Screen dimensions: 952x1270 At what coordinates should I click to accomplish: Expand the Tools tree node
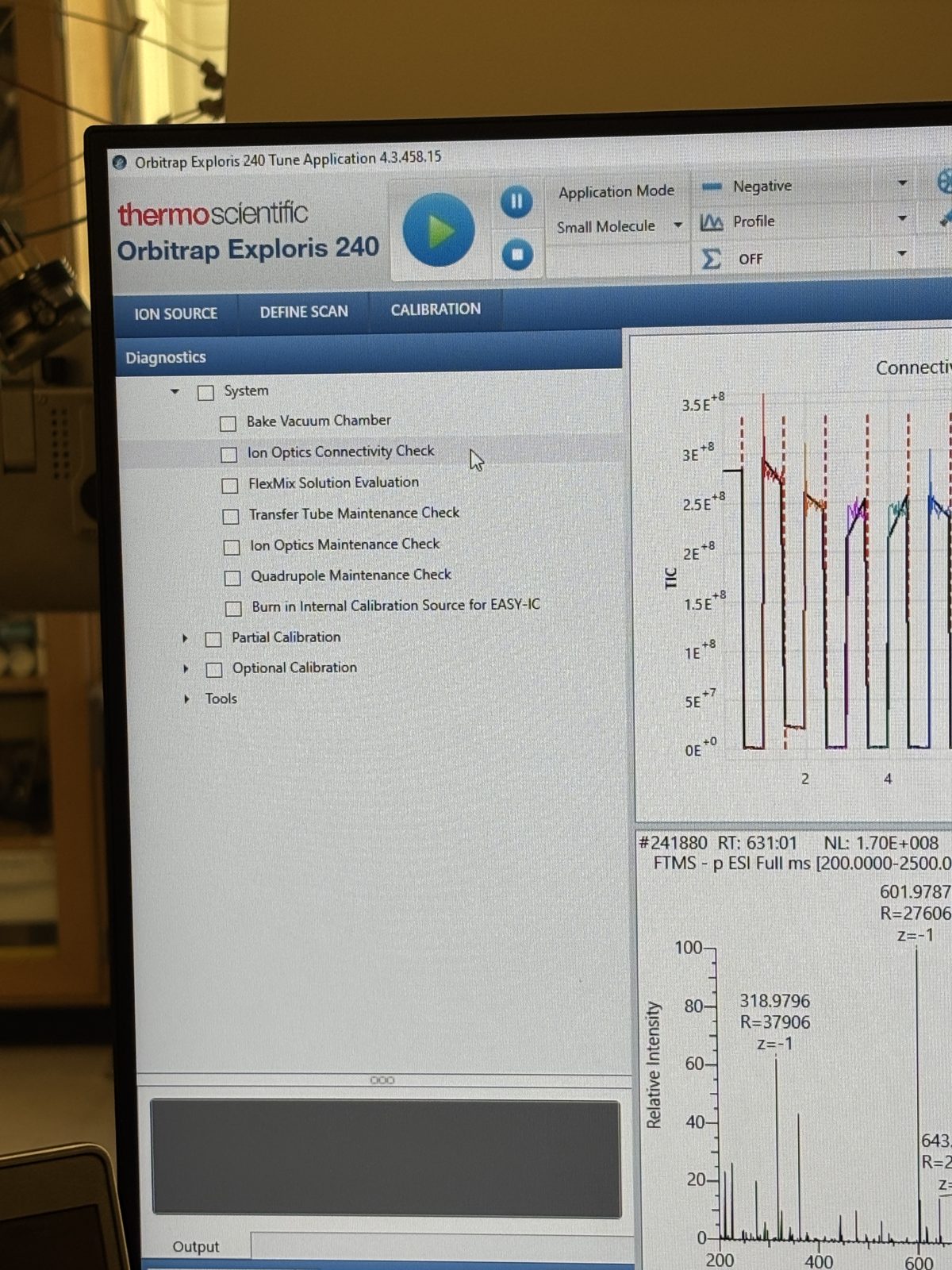pyautogui.click(x=186, y=699)
